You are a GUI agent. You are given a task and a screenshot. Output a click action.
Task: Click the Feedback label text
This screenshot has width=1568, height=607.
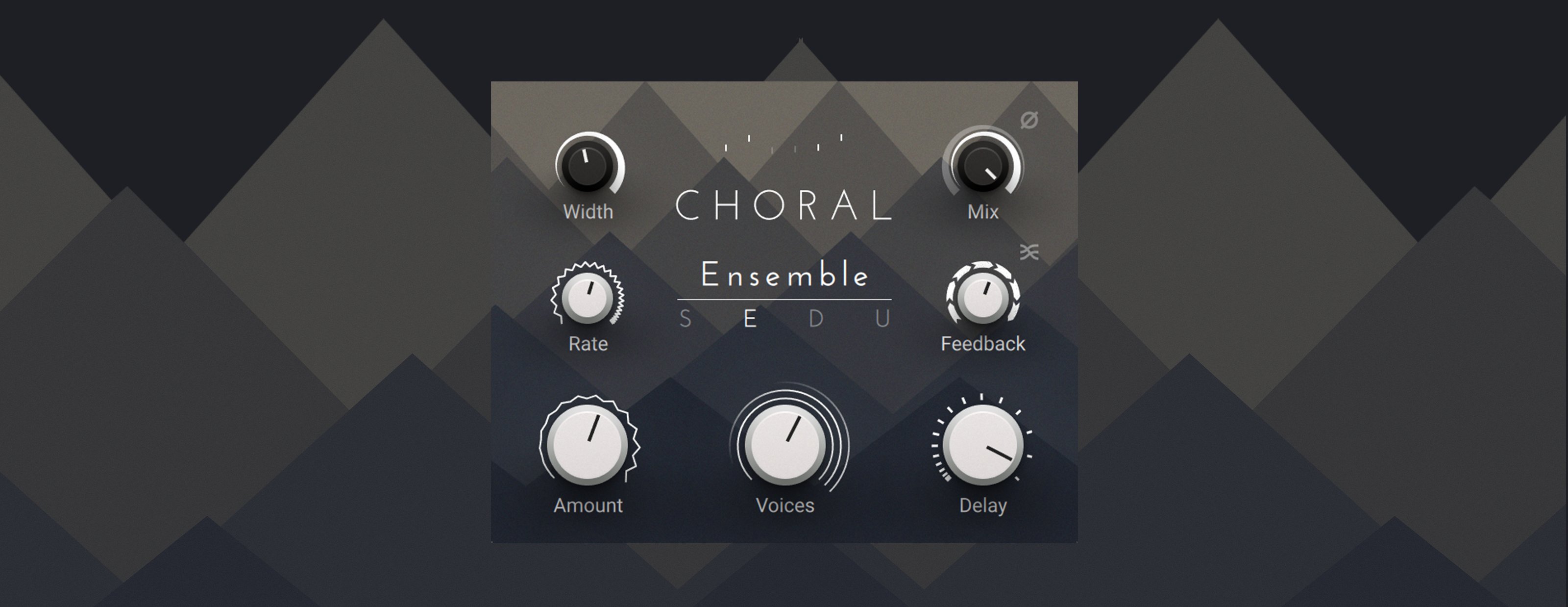(983, 344)
